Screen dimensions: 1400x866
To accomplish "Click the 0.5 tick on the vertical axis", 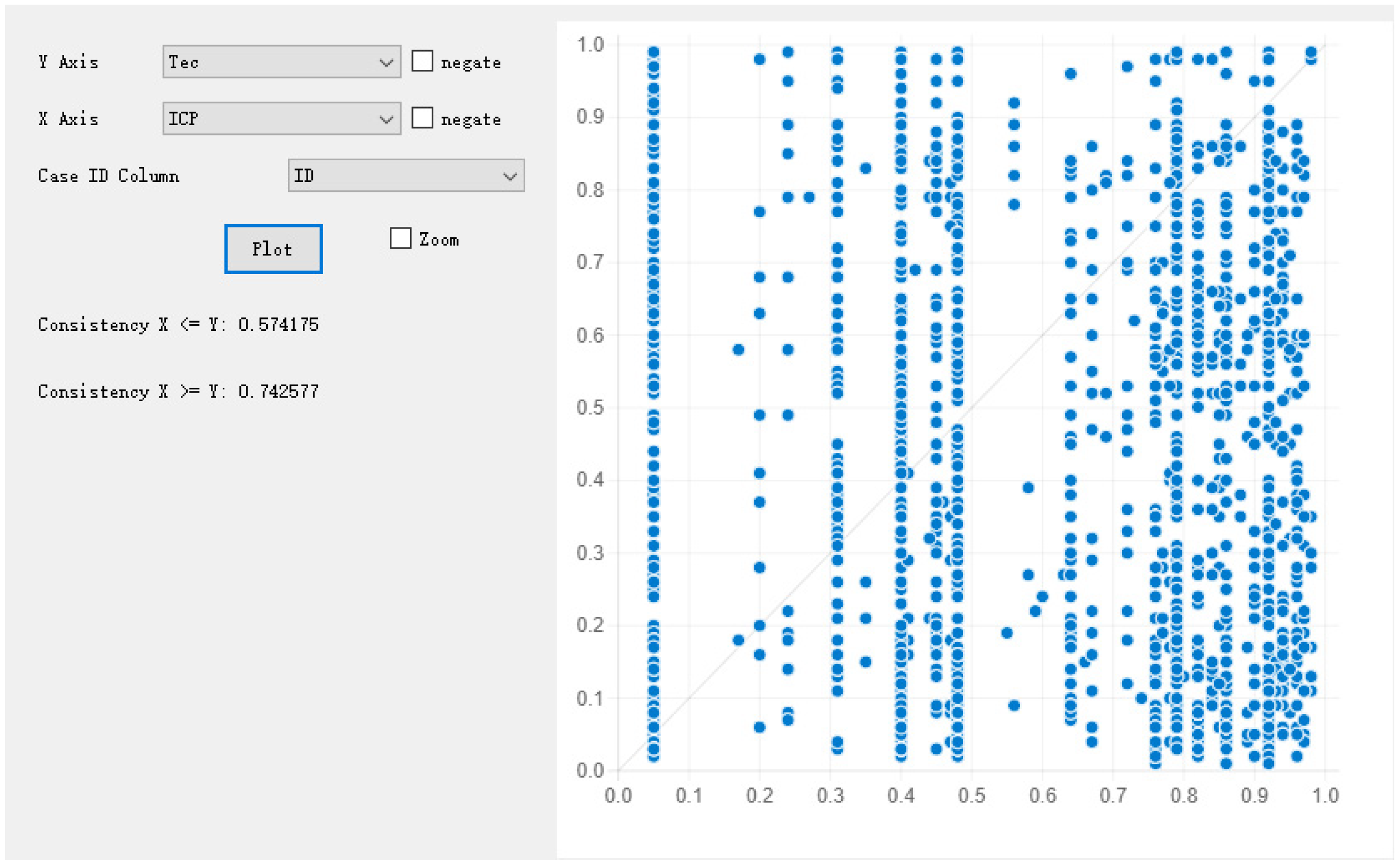I will point(590,408).
